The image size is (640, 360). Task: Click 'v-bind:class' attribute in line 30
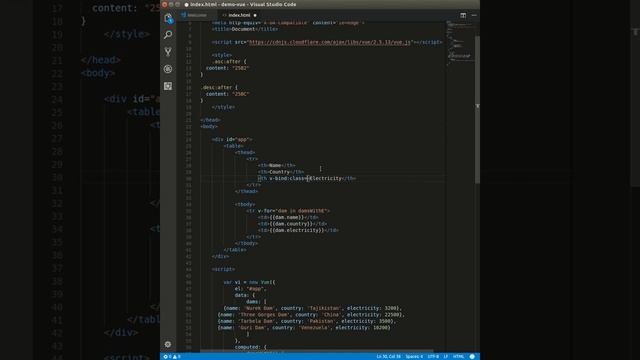[x=287, y=178]
